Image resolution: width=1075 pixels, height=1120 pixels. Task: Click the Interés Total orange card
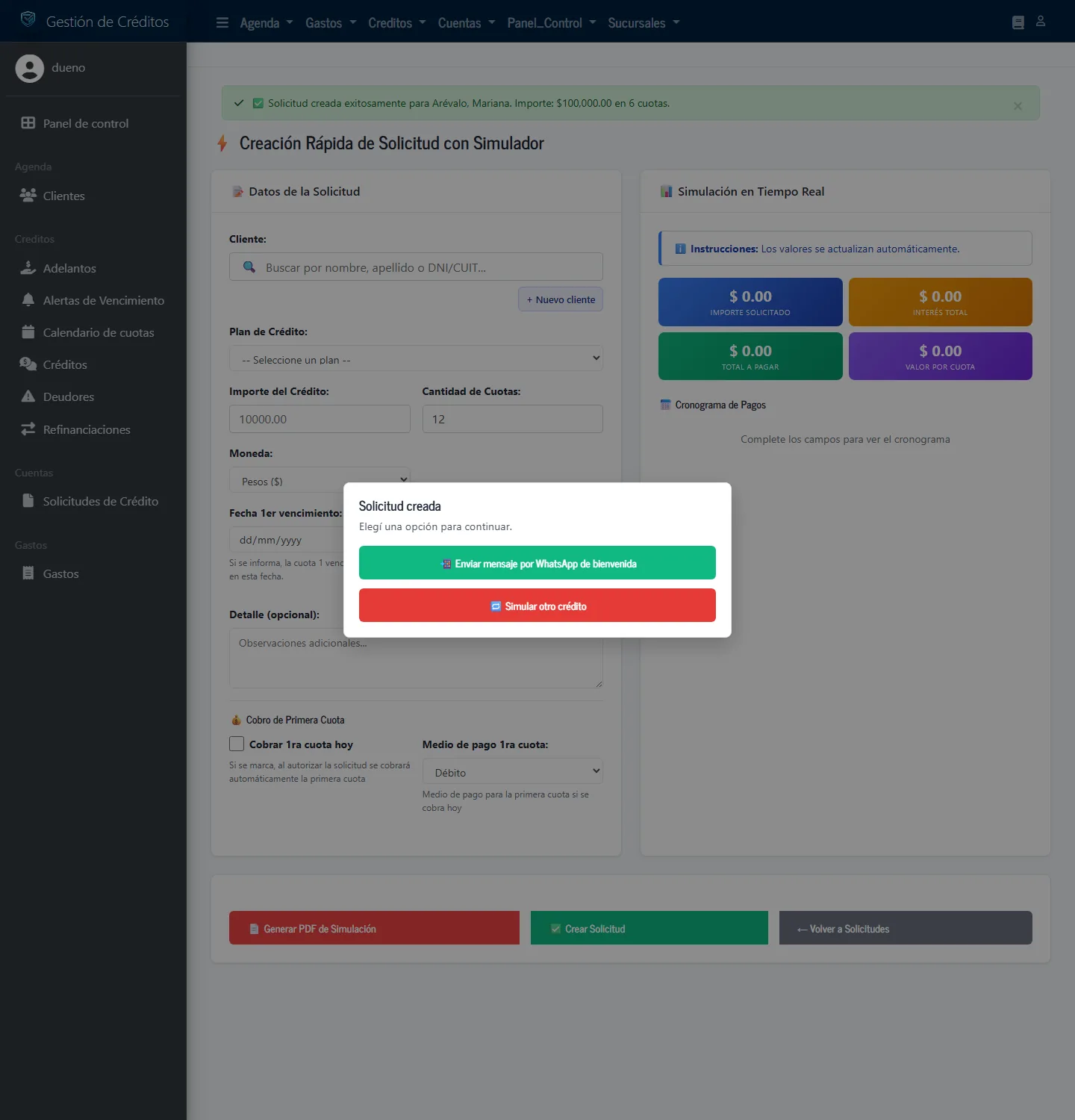pyautogui.click(x=941, y=302)
